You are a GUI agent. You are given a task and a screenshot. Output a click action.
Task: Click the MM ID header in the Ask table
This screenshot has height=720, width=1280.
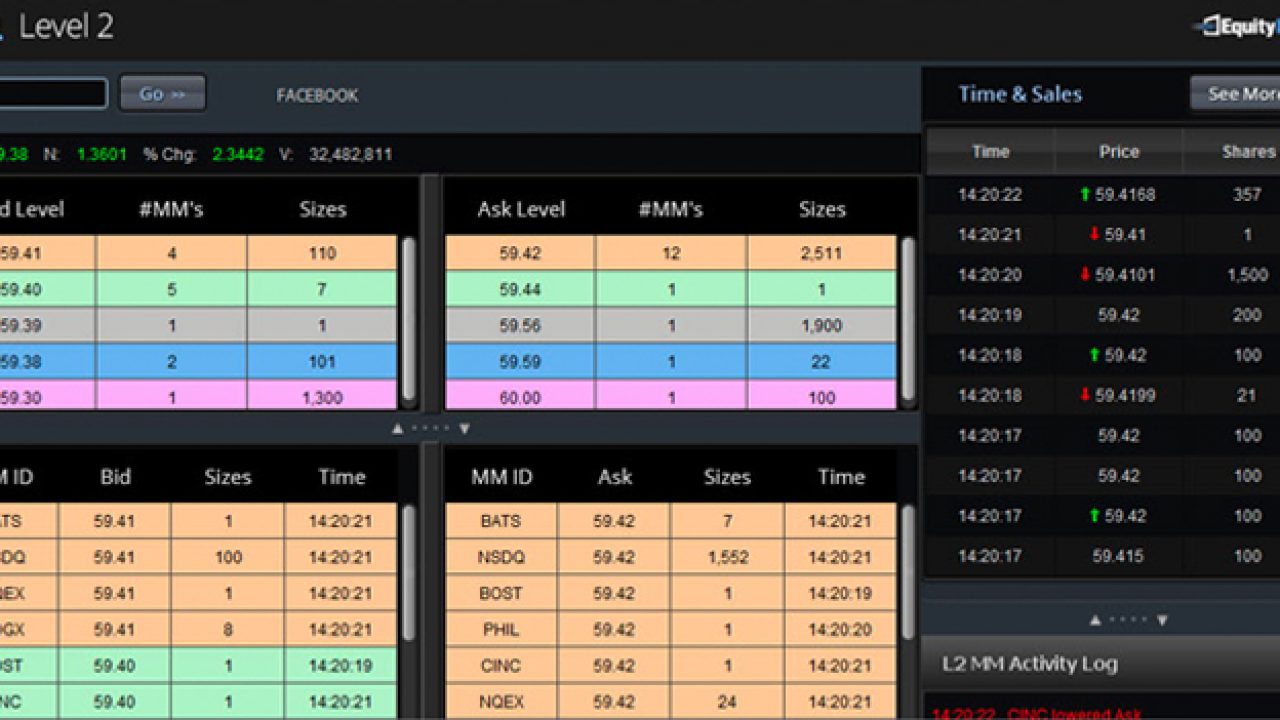(501, 477)
